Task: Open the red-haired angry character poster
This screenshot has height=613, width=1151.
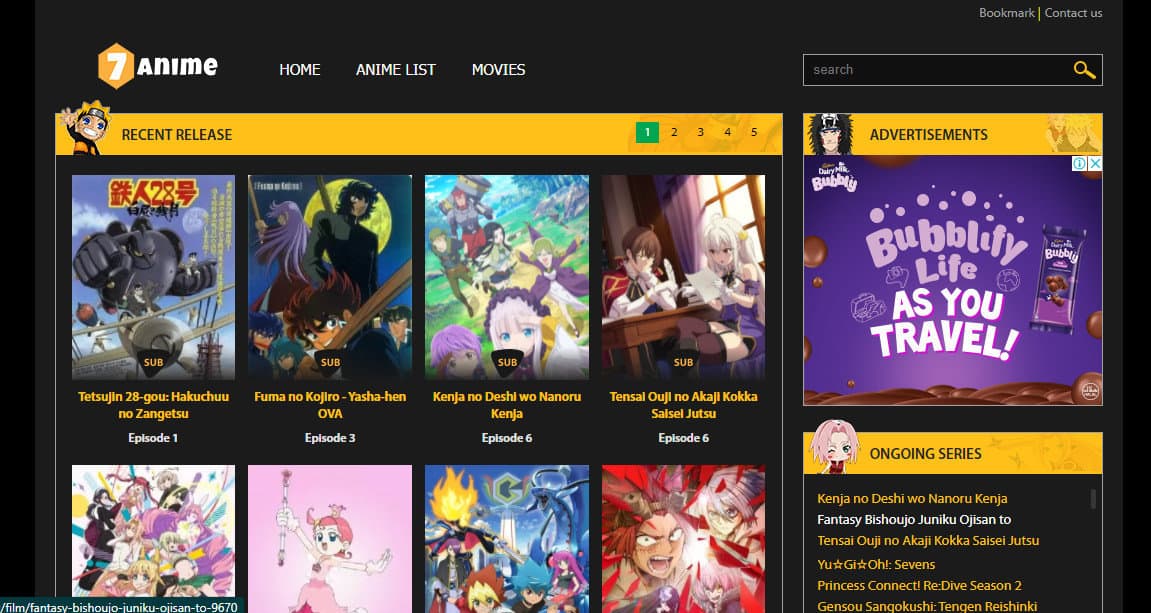Action: pyautogui.click(x=683, y=539)
